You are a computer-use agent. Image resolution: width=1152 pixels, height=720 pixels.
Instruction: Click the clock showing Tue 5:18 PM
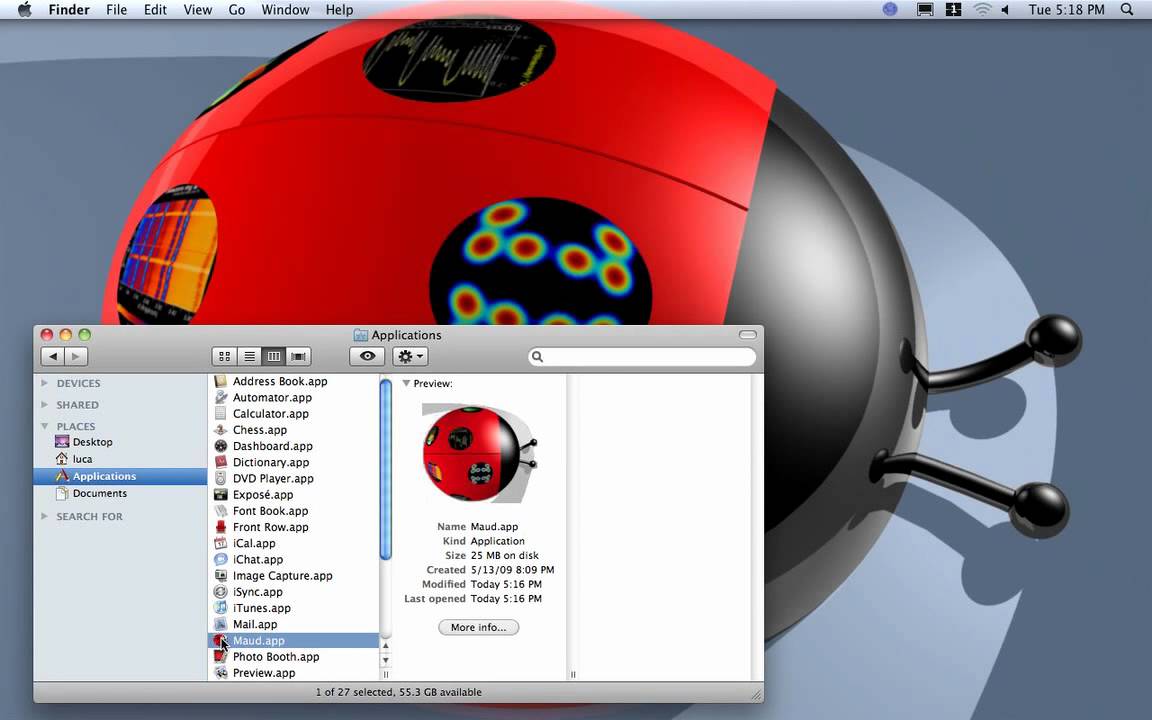pyautogui.click(x=1066, y=10)
